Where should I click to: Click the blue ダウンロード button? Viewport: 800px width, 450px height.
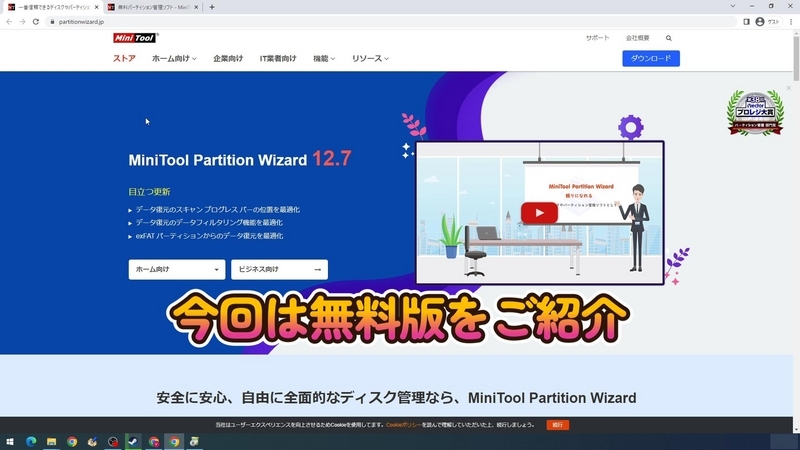[x=651, y=58]
